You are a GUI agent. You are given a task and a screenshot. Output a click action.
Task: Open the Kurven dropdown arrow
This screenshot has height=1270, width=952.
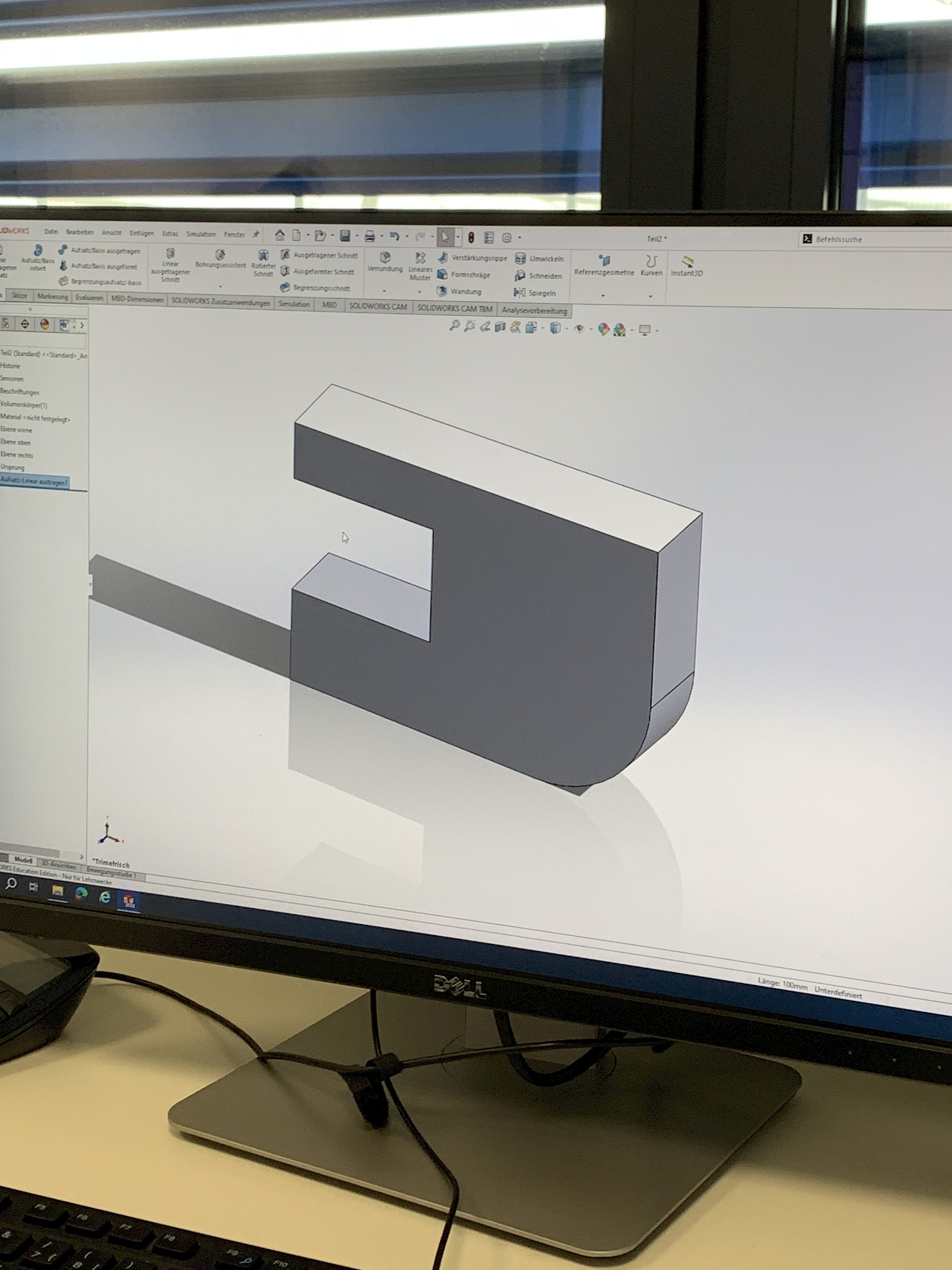(650, 296)
